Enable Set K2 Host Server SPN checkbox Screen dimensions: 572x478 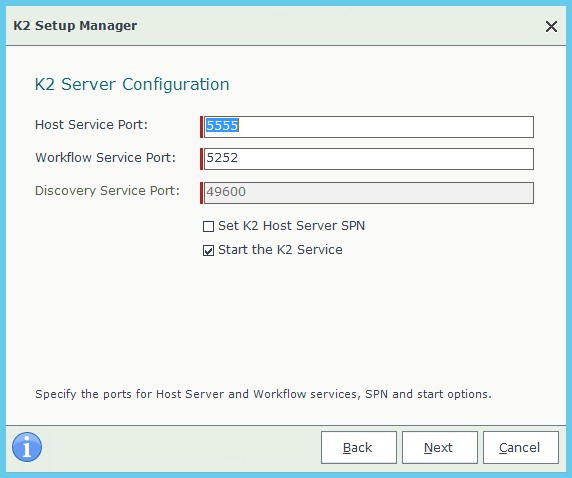(x=208, y=226)
